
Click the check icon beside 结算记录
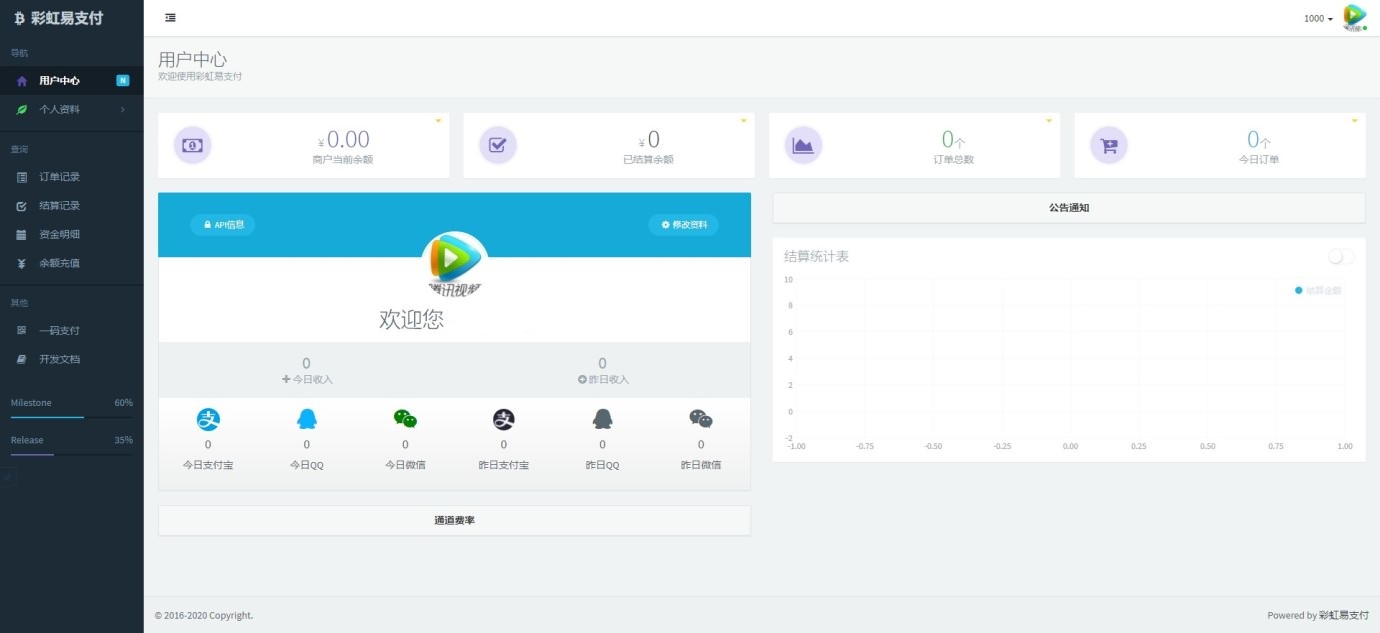click(x=22, y=206)
